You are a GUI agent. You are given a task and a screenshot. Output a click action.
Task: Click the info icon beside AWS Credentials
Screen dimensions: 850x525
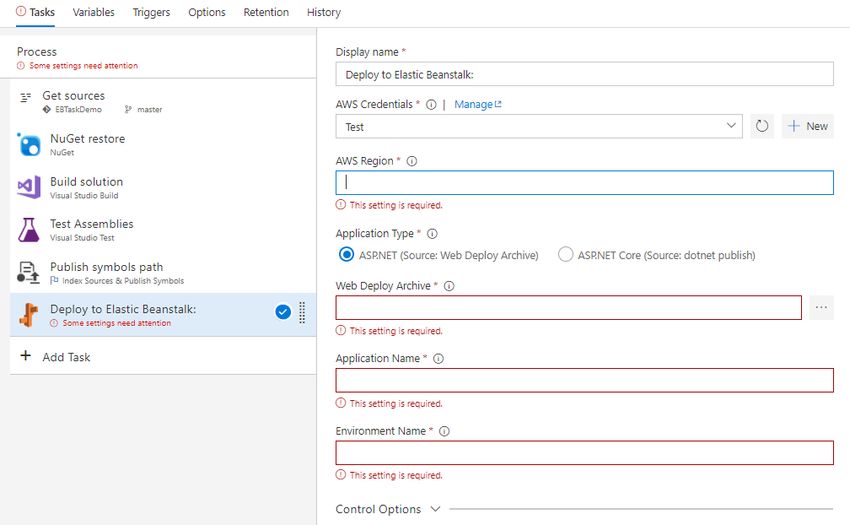[x=431, y=105]
